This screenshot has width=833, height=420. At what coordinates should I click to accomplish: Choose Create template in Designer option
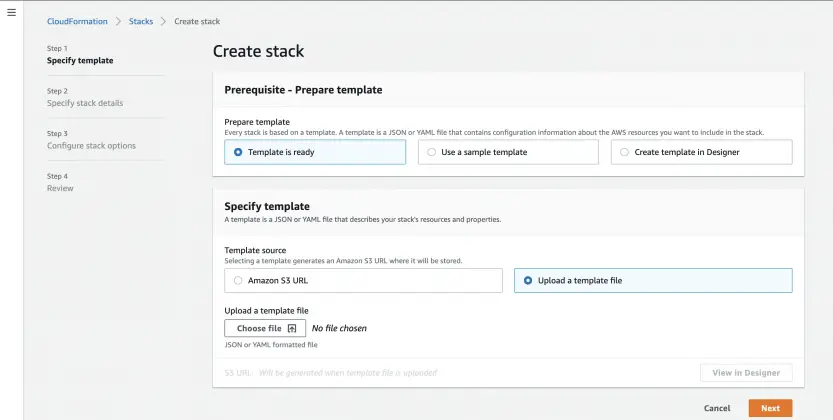pos(625,152)
